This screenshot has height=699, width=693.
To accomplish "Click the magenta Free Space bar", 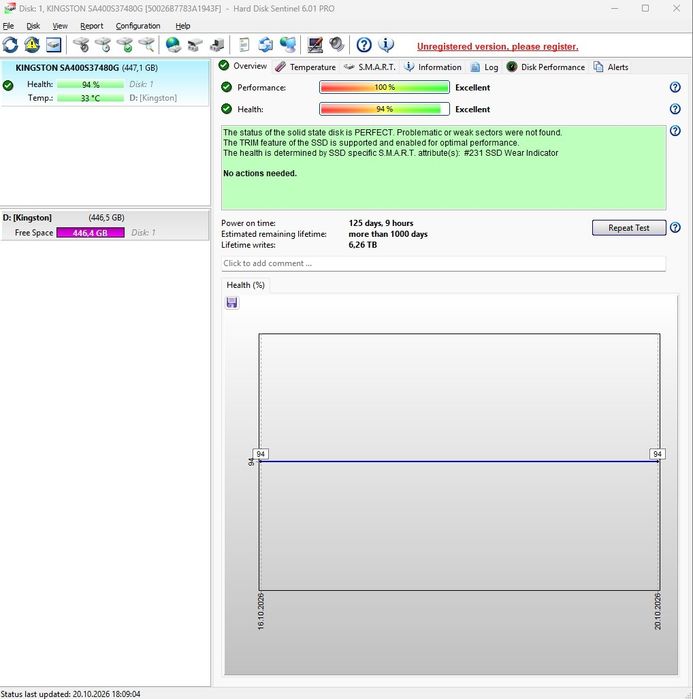I will coord(90,233).
